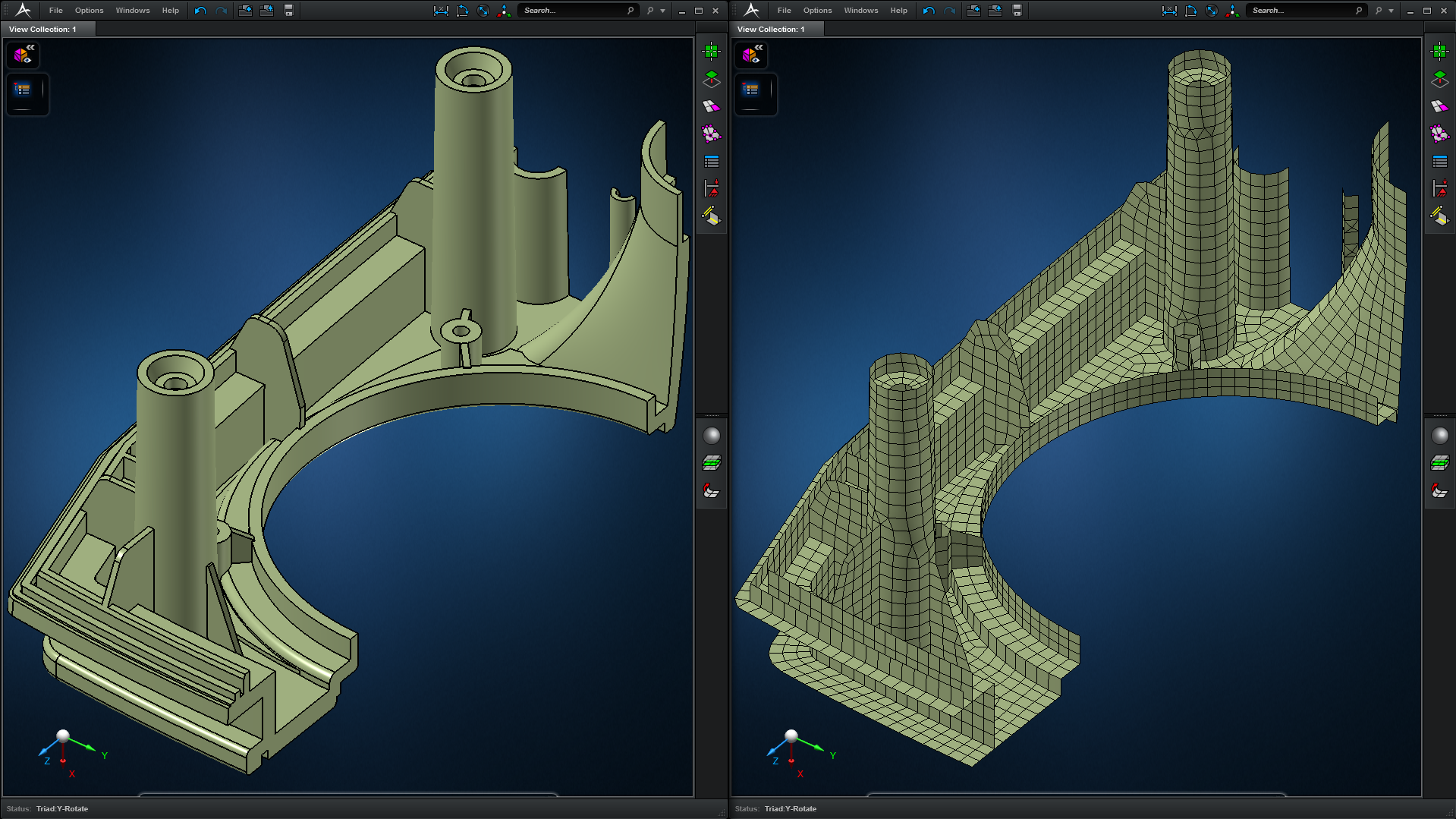
Task: Open the Windows menu in right window
Action: (x=861, y=10)
